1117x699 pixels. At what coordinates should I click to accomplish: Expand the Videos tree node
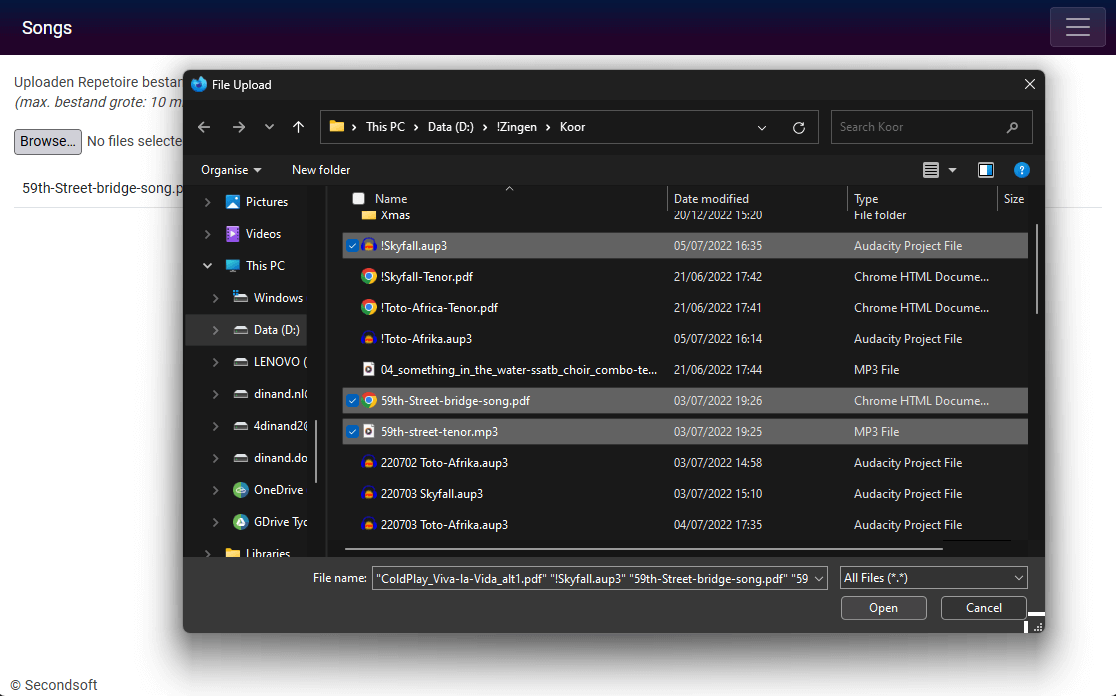[x=207, y=234]
